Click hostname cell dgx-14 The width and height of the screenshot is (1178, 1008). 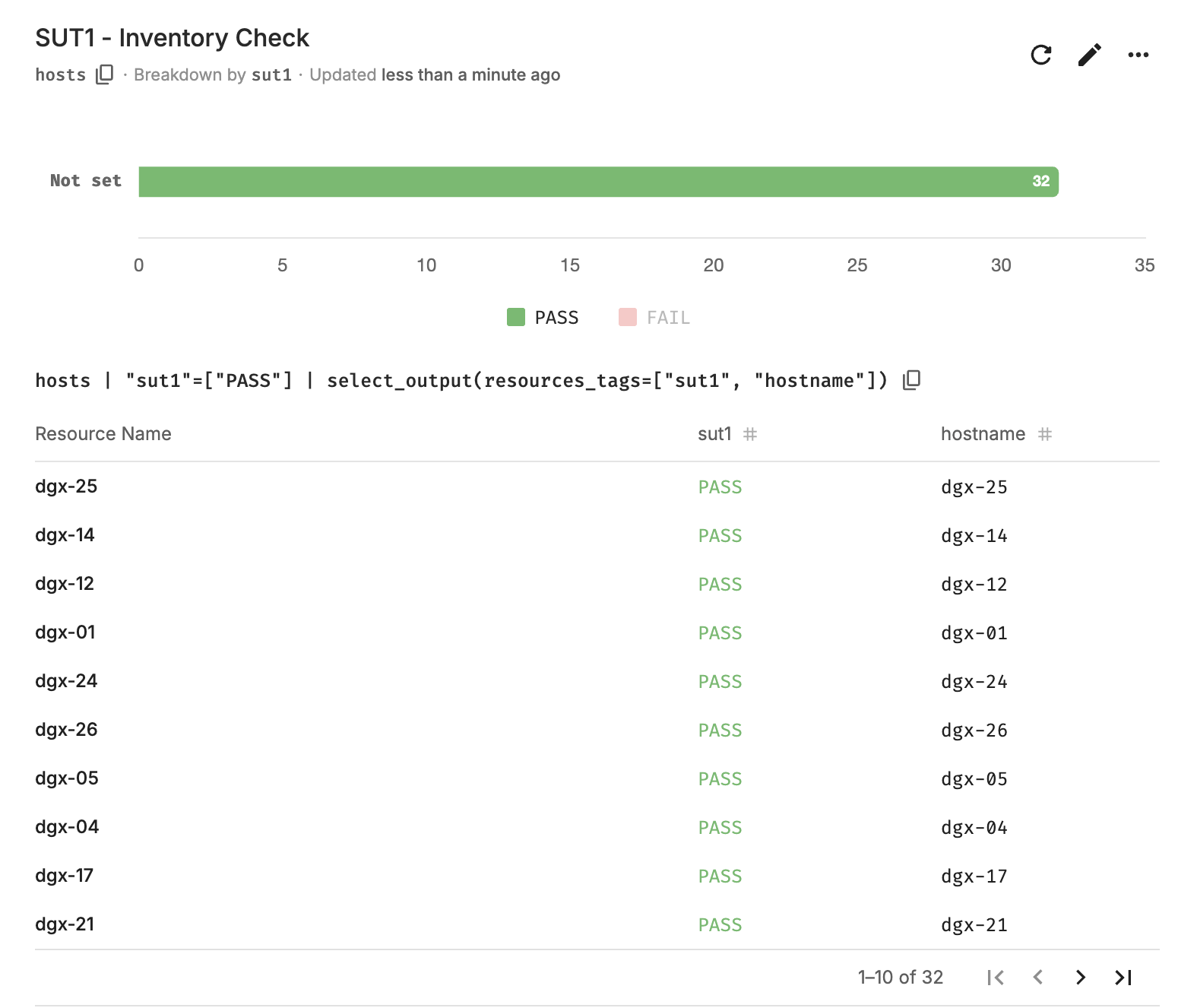[x=974, y=536]
